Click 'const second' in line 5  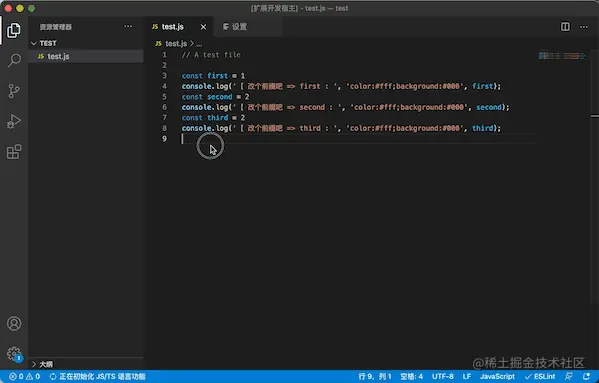[207, 97]
